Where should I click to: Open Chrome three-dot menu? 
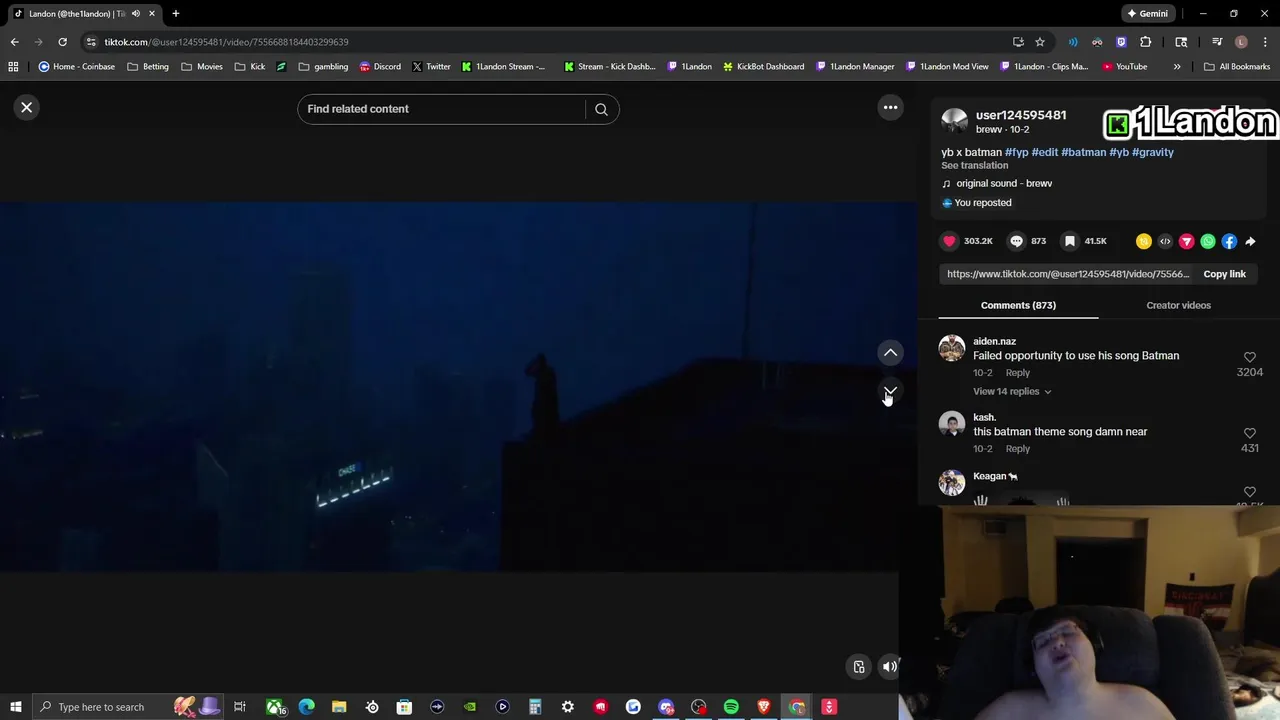[1265, 42]
